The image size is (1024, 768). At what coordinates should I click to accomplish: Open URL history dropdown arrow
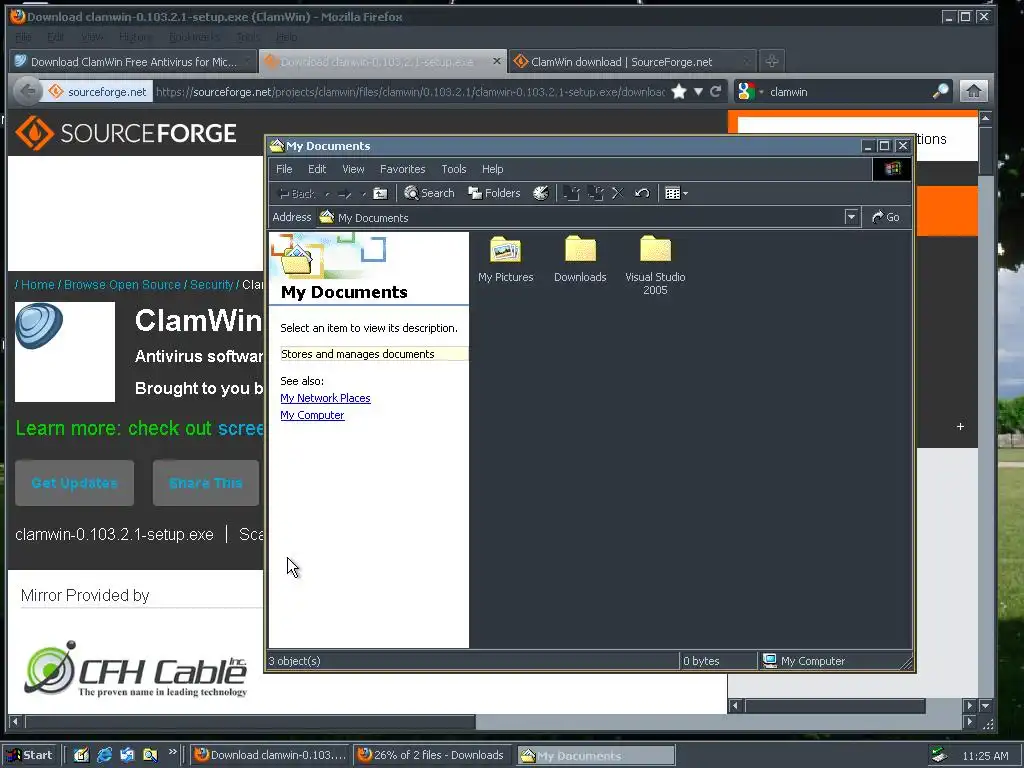pos(698,91)
